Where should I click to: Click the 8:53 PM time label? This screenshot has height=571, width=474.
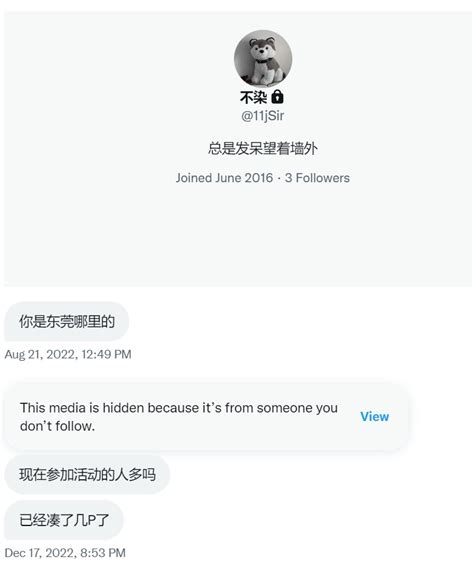(103, 553)
